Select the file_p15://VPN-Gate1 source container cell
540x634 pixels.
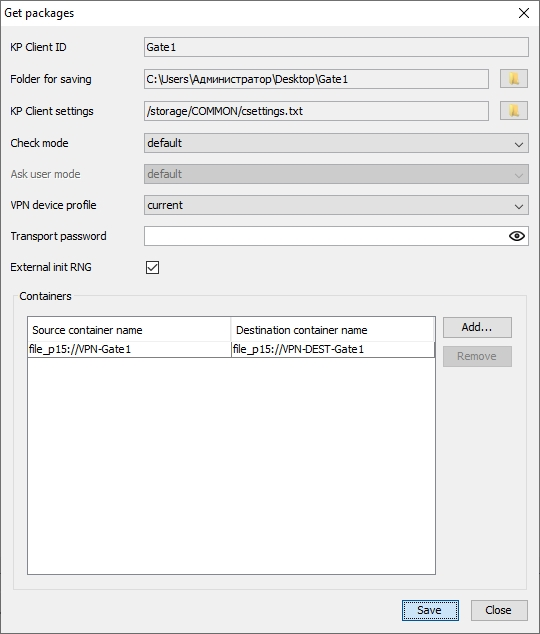129,349
